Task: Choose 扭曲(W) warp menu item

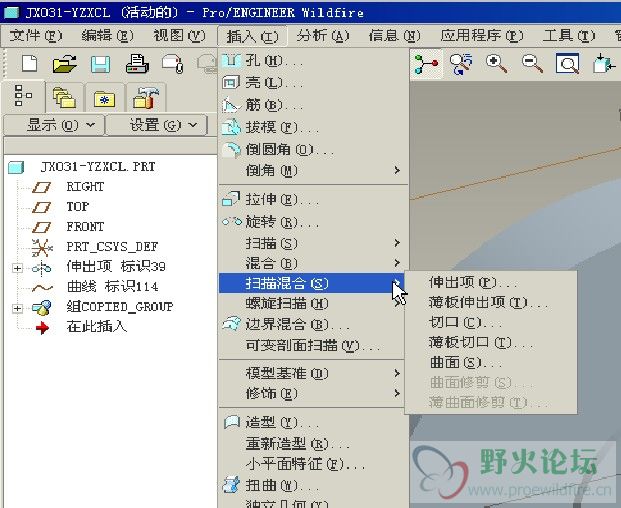Action: 313,485
